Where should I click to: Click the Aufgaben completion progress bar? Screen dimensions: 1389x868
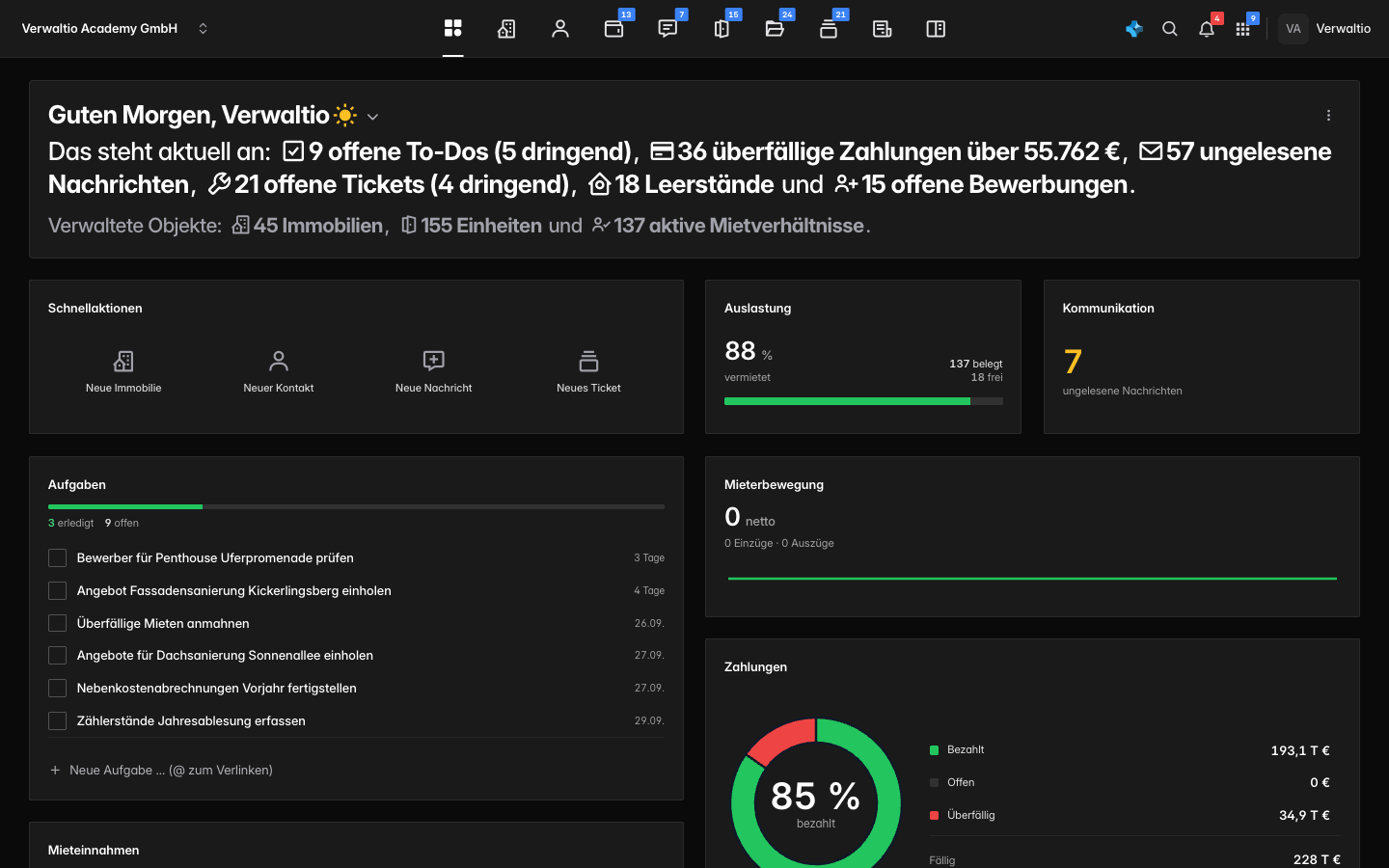click(356, 506)
